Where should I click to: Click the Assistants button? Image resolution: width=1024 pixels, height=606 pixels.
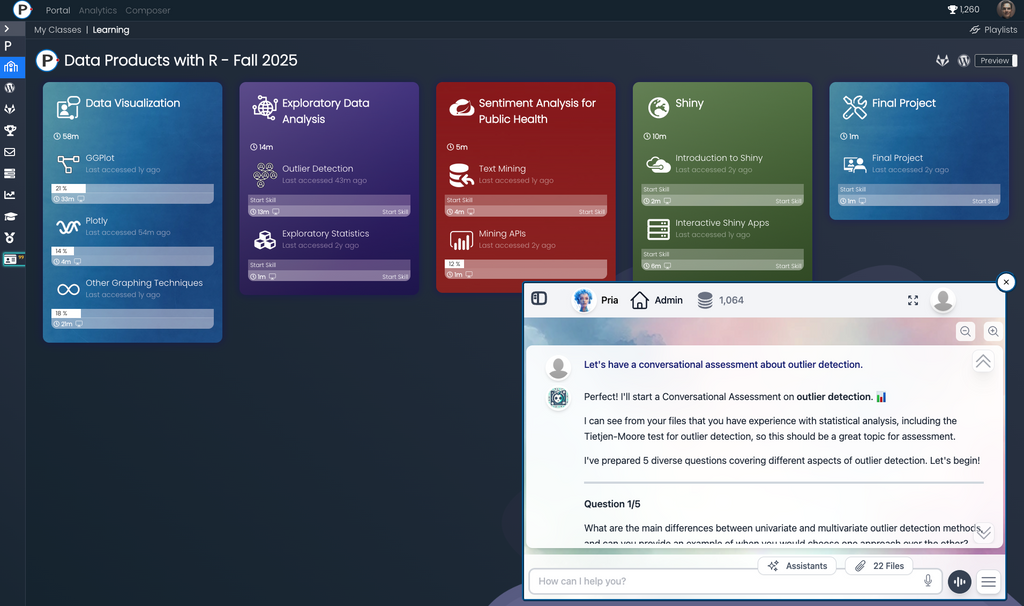[x=798, y=566]
